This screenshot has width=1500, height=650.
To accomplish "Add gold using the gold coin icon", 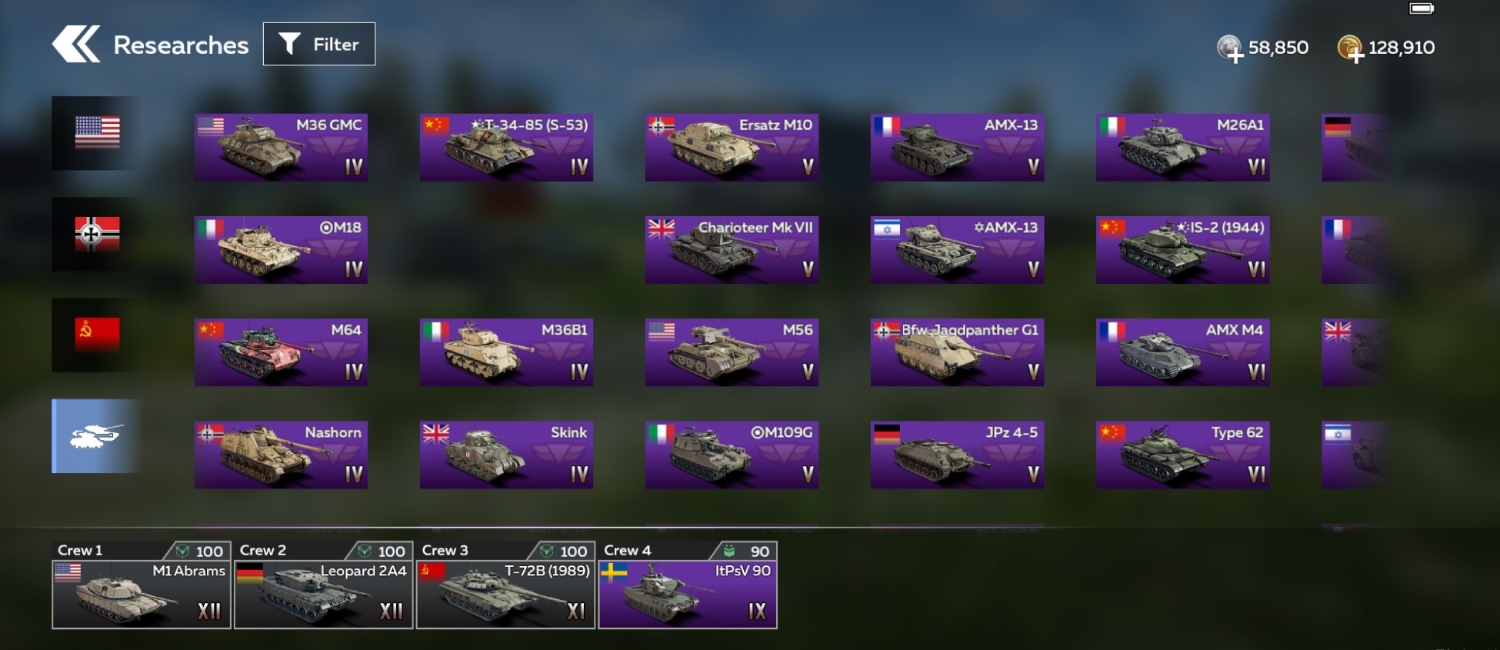I will pos(1350,48).
